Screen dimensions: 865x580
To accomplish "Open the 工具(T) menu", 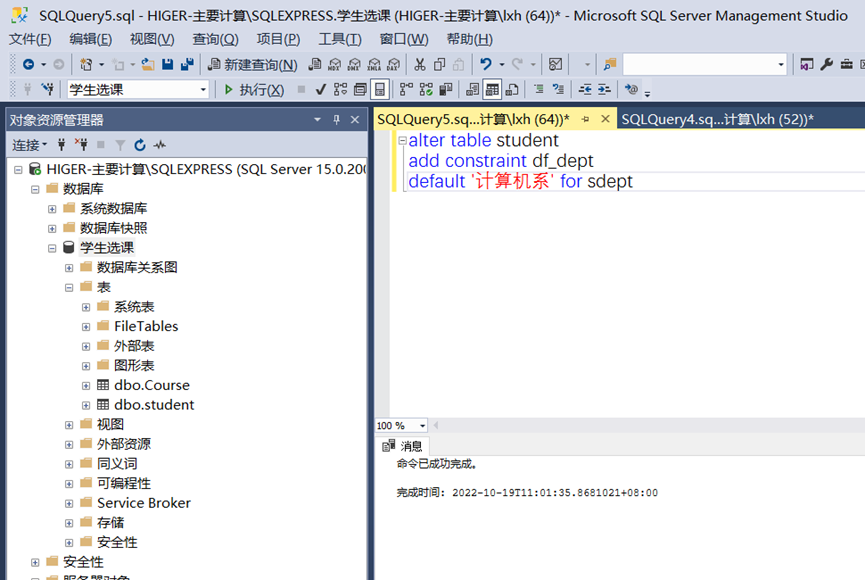I will pos(340,40).
